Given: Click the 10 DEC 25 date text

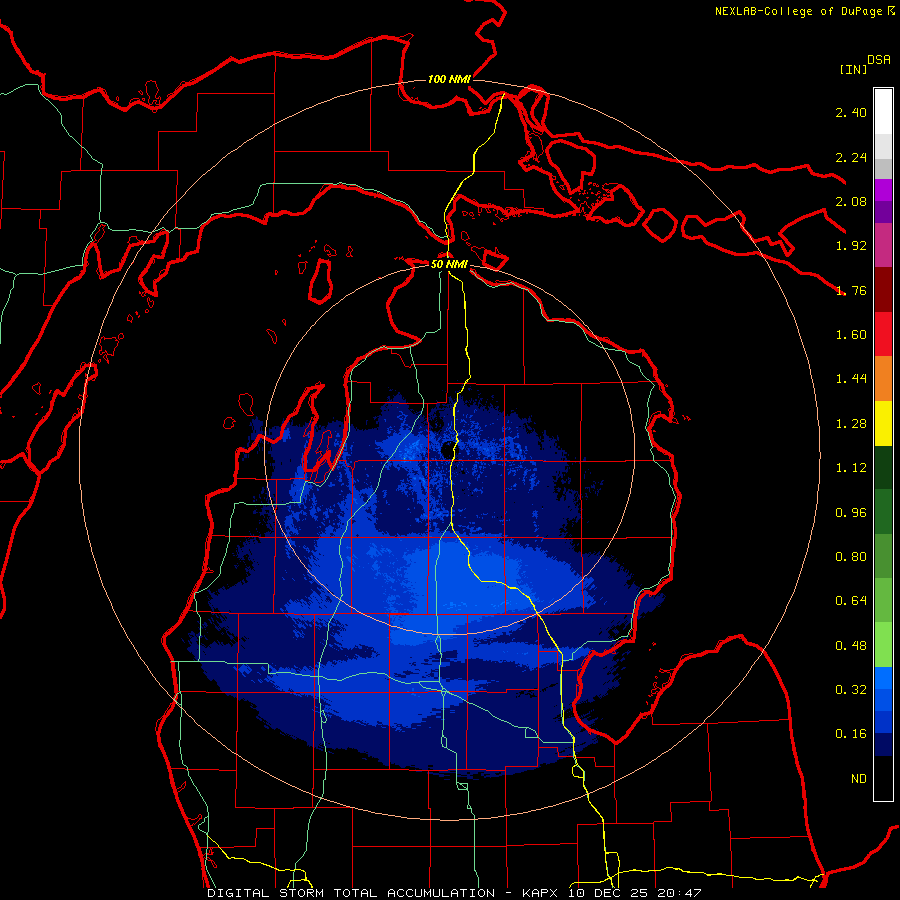Looking at the screenshot, I should [610, 893].
